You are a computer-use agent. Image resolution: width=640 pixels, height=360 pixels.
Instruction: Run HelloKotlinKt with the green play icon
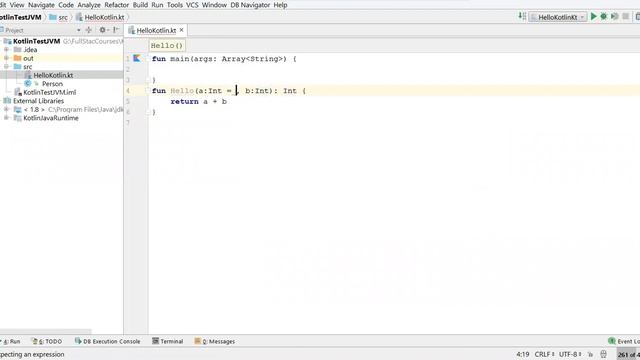pyautogui.click(x=593, y=16)
